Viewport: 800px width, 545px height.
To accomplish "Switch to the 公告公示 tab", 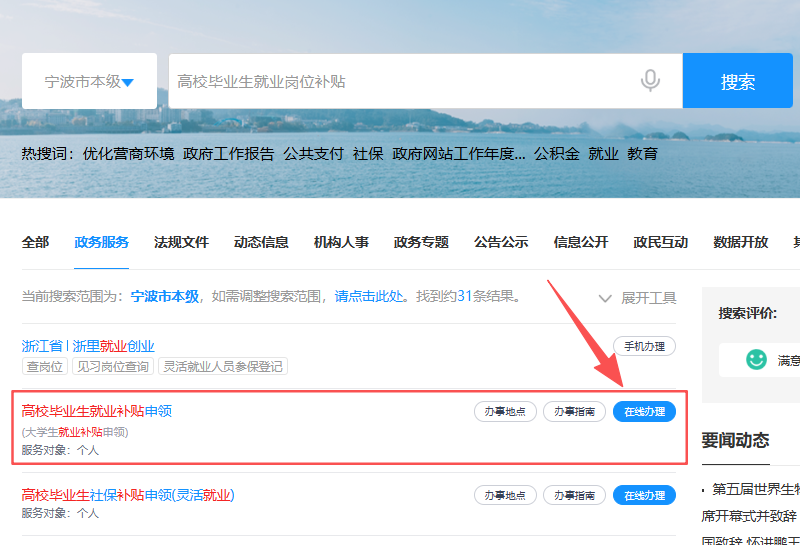I will [x=501, y=242].
